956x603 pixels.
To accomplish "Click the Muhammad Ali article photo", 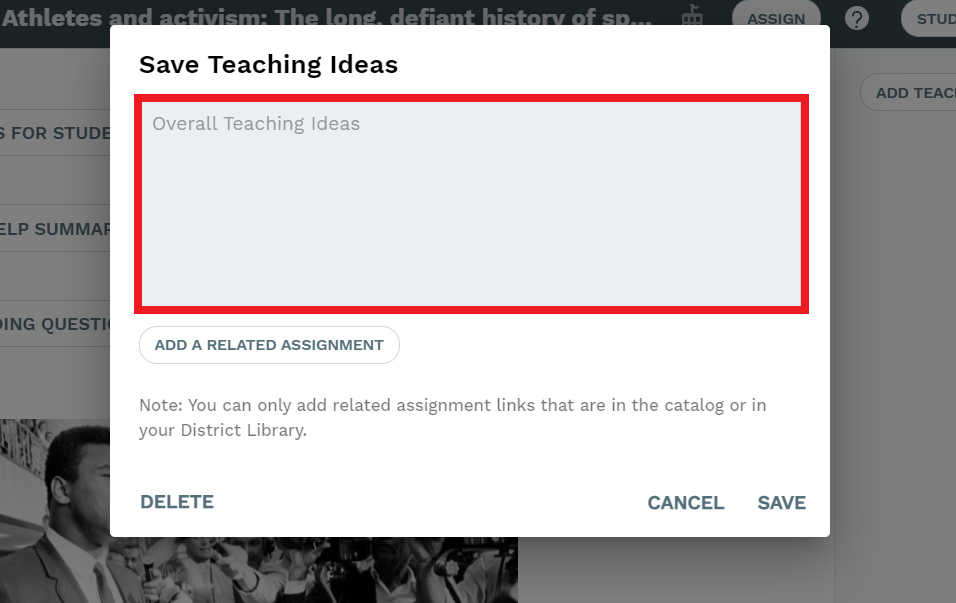I will click(x=55, y=511).
